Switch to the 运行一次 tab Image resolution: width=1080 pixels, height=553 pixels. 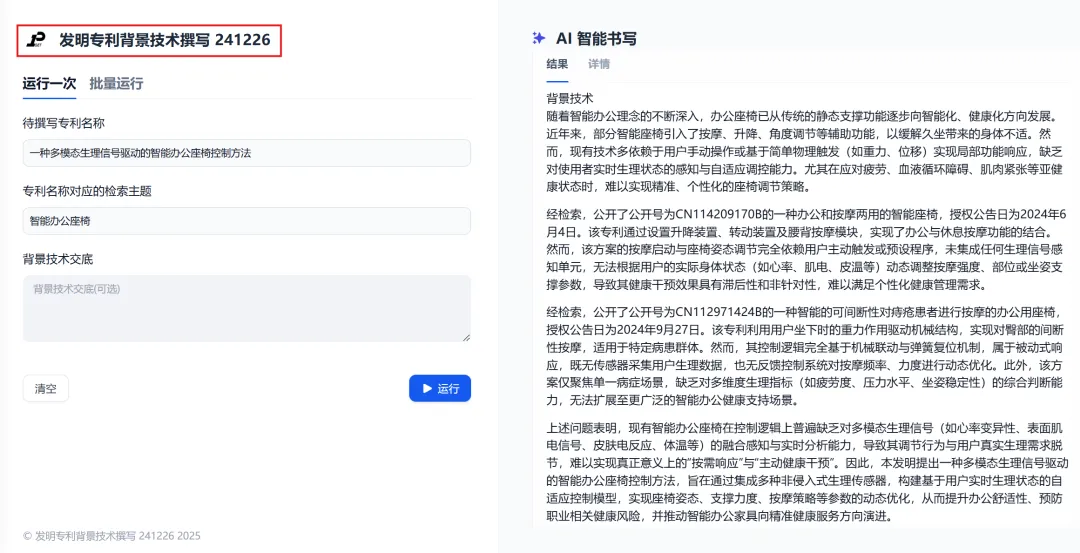[x=49, y=83]
